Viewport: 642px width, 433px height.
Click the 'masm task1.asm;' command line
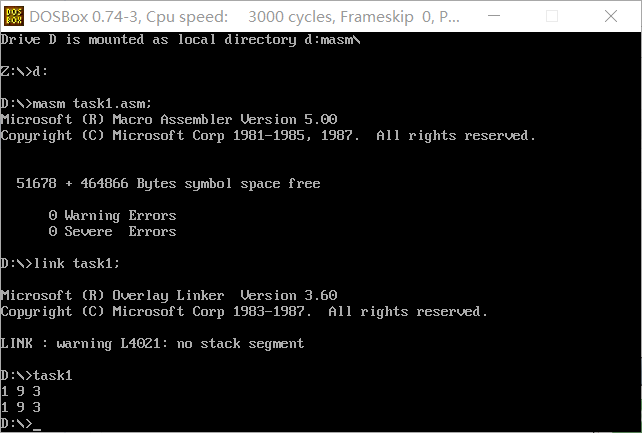pyautogui.click(x=76, y=104)
